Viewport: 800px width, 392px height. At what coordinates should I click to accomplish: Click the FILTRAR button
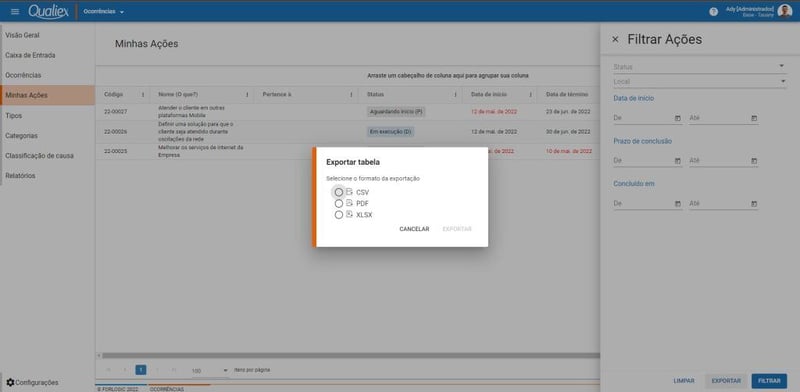[769, 381]
